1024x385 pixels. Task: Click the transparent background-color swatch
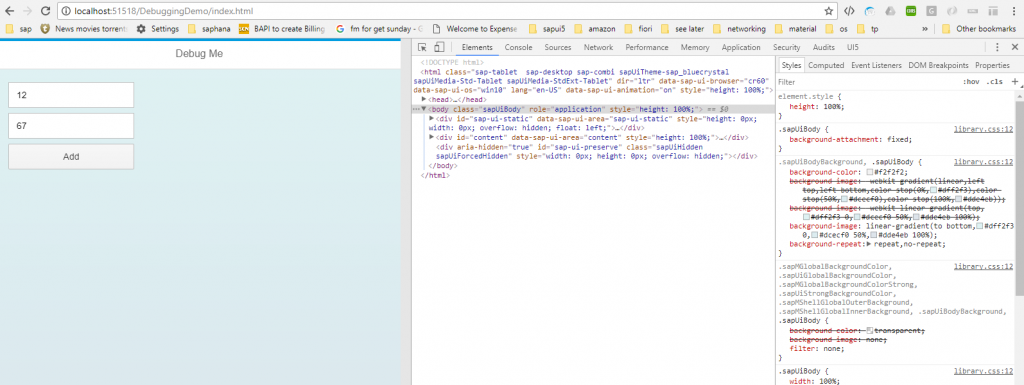(870, 331)
